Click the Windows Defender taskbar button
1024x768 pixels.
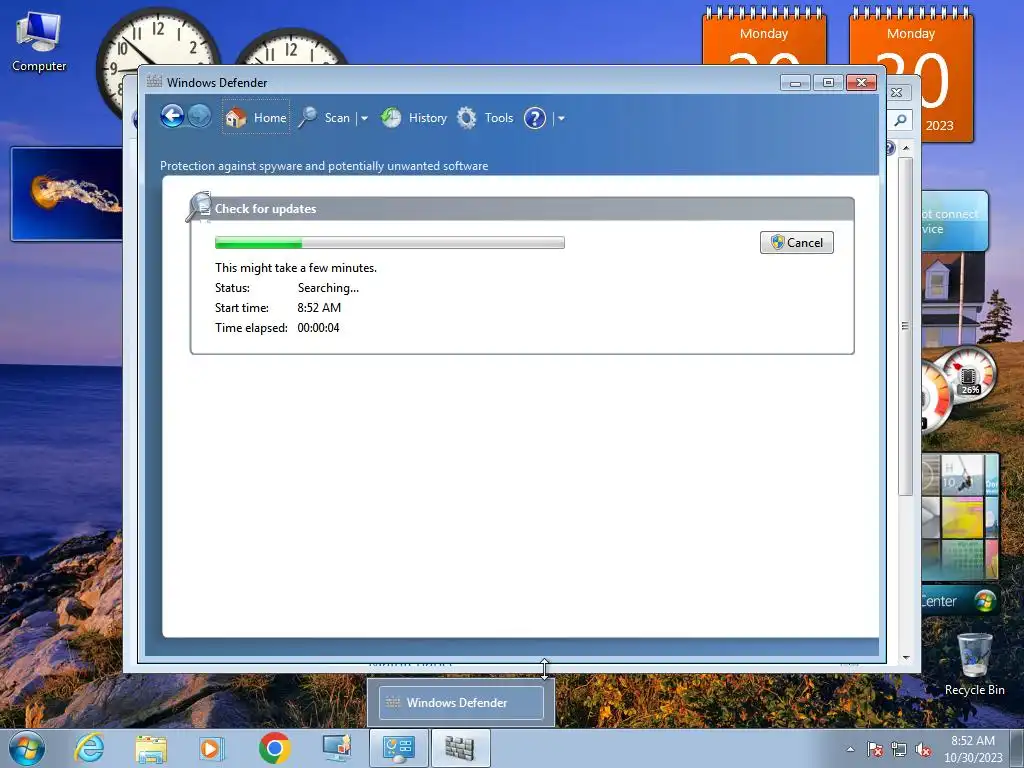click(460, 748)
